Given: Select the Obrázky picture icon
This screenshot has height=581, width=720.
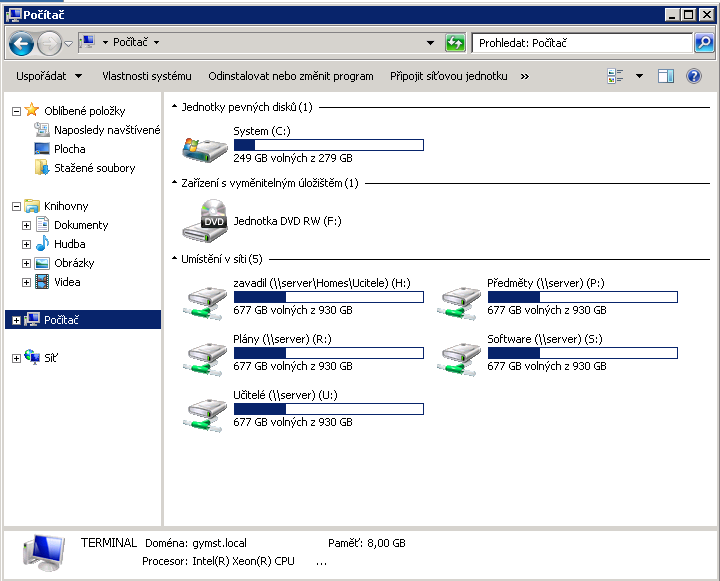Looking at the screenshot, I should click(x=42, y=263).
